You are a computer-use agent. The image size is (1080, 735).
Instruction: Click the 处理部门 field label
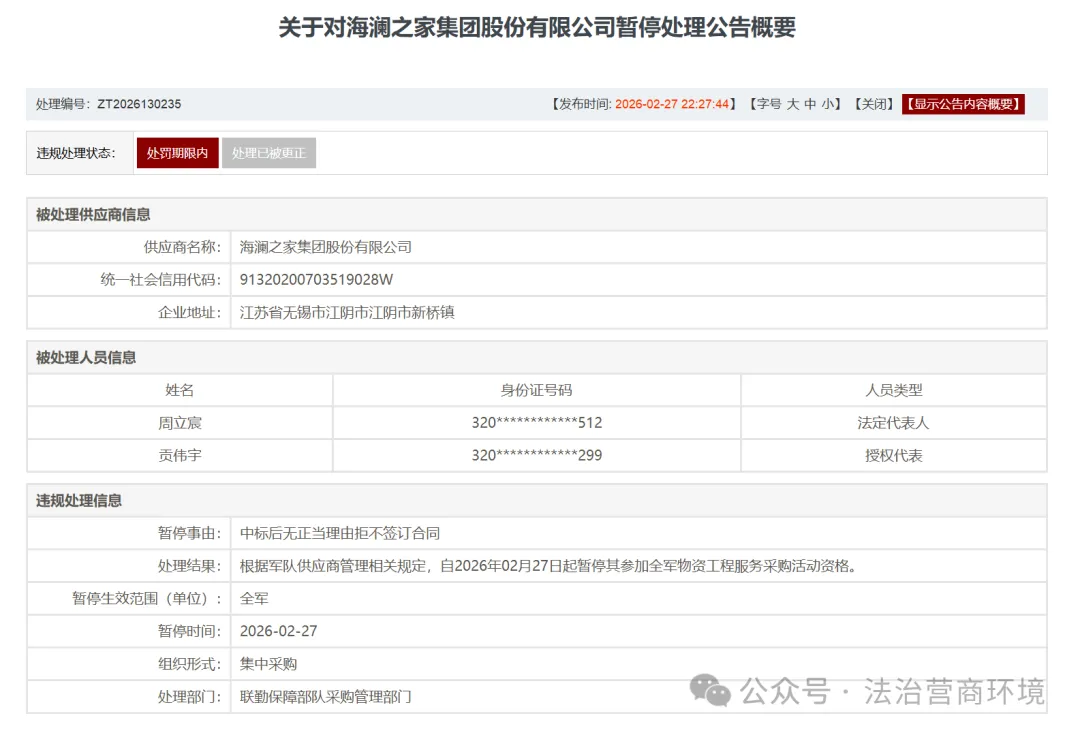190,696
